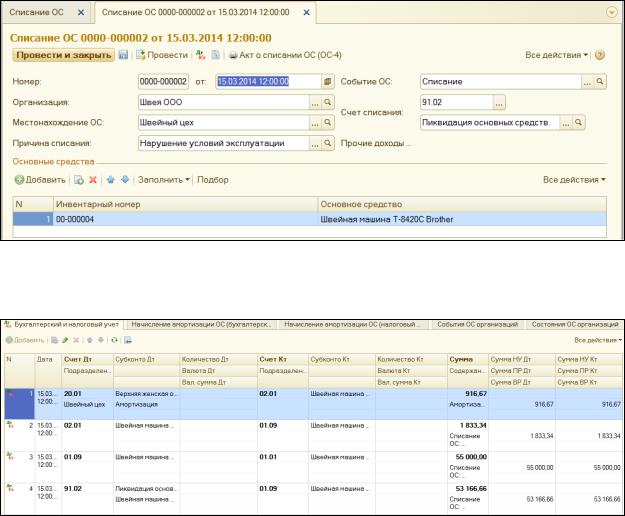Click the Провести и закрыть button
This screenshot has width=625, height=516.
pos(64,55)
